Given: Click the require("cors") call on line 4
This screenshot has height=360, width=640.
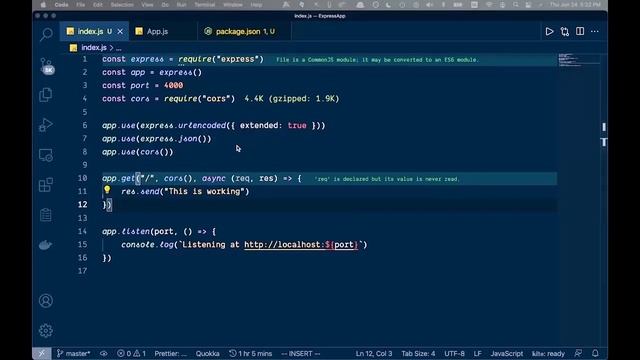Looking at the screenshot, I should click(200, 99).
